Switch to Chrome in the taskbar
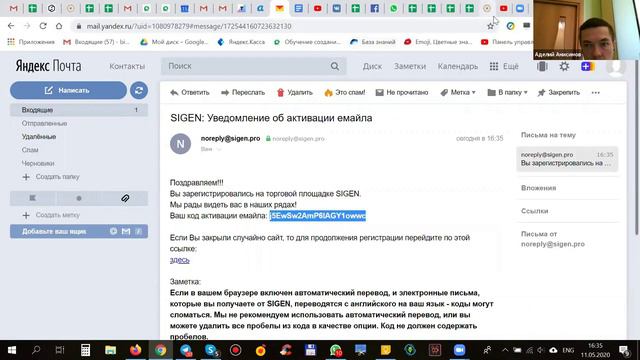 (160, 350)
